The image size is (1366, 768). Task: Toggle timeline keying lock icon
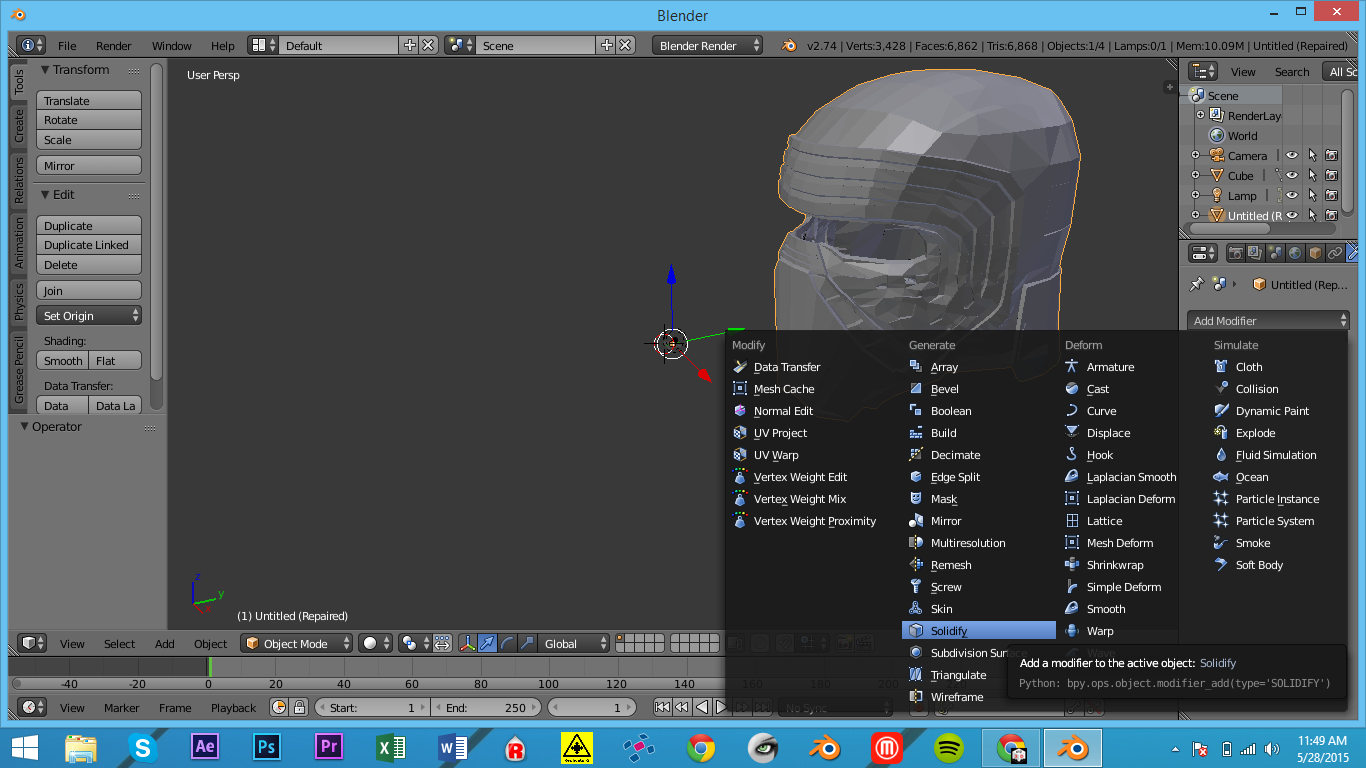click(299, 708)
